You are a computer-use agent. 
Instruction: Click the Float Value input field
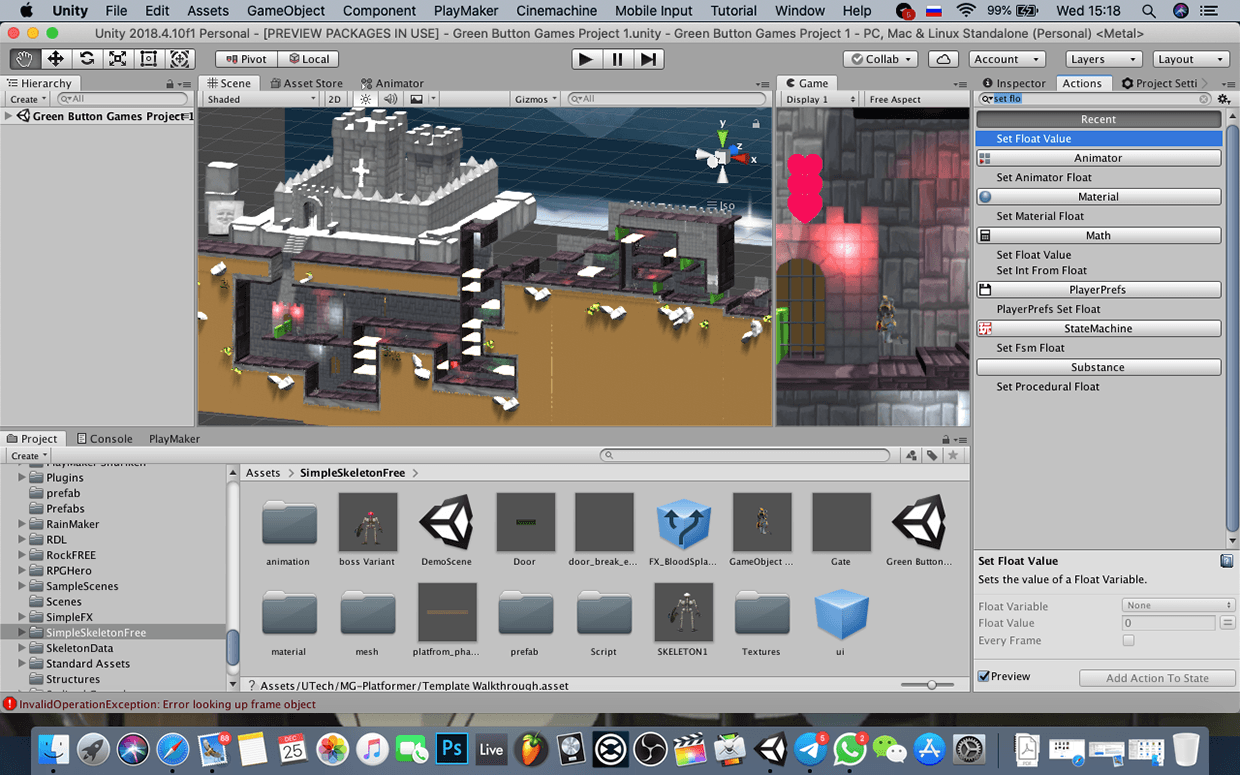pyautogui.click(x=1168, y=623)
